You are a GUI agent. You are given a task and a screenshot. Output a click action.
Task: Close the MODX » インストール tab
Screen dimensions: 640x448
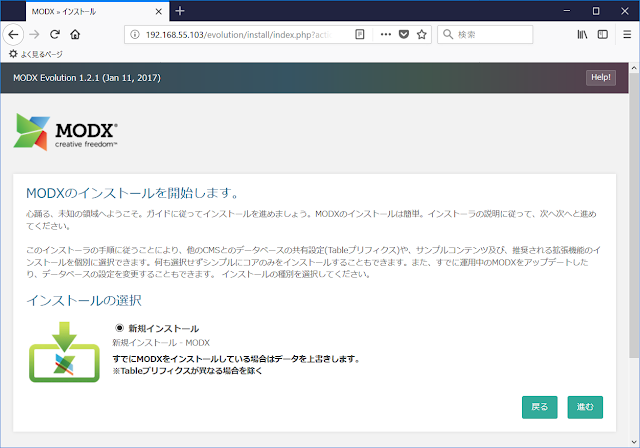[159, 11]
